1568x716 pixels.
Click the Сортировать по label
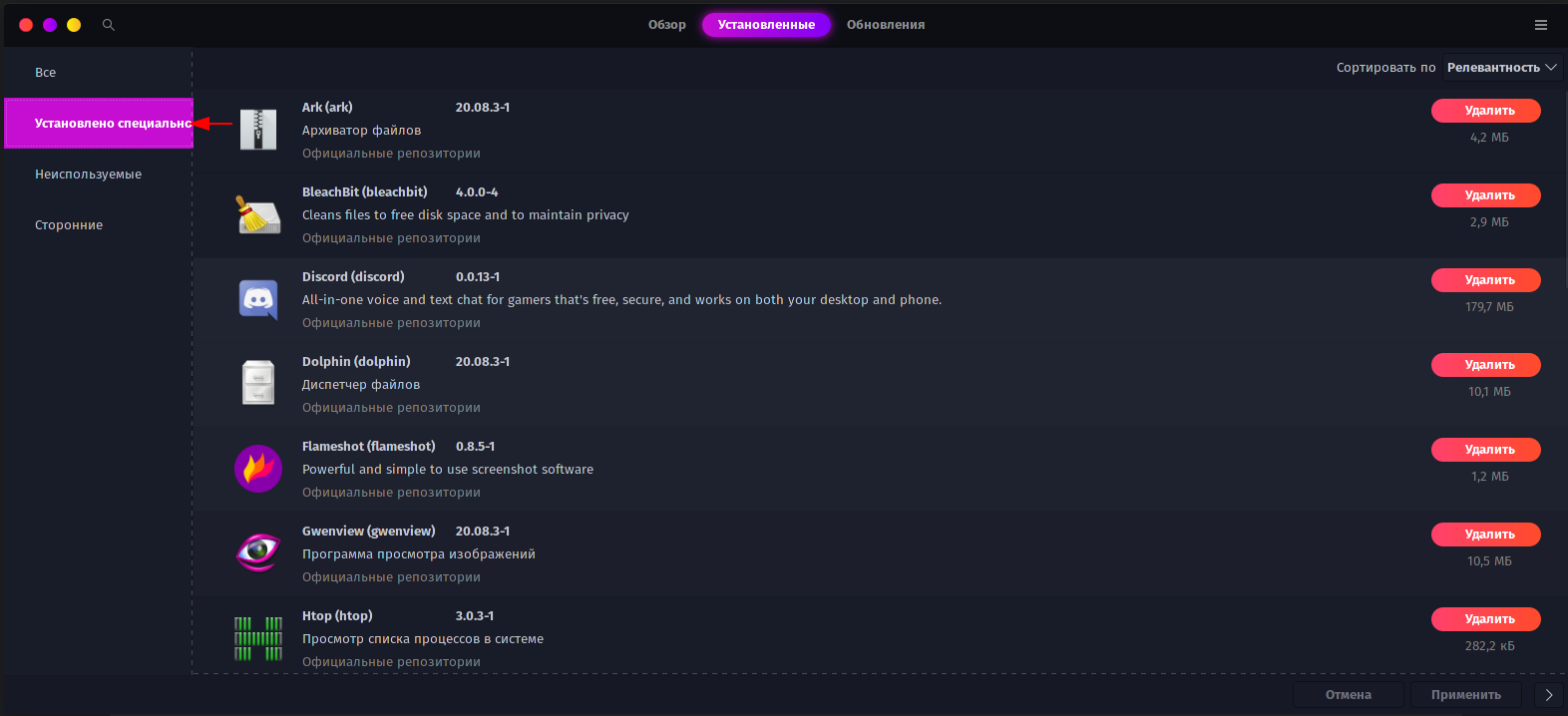pyautogui.click(x=1386, y=68)
